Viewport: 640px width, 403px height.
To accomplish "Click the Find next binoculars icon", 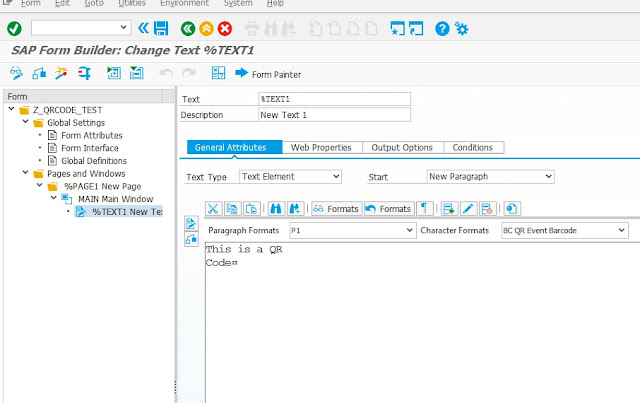I will (295, 209).
